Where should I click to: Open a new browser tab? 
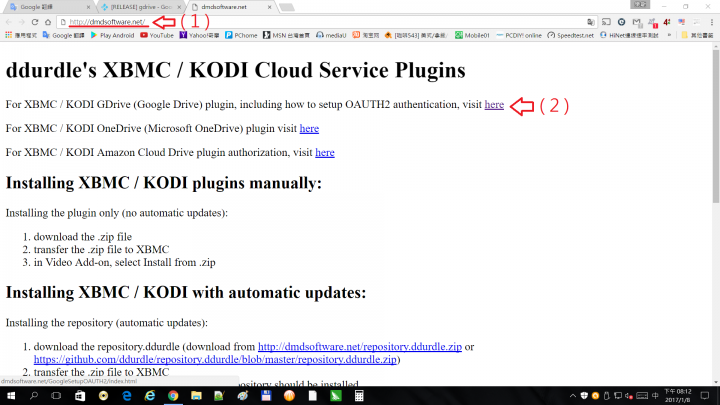pyautogui.click(x=287, y=7)
